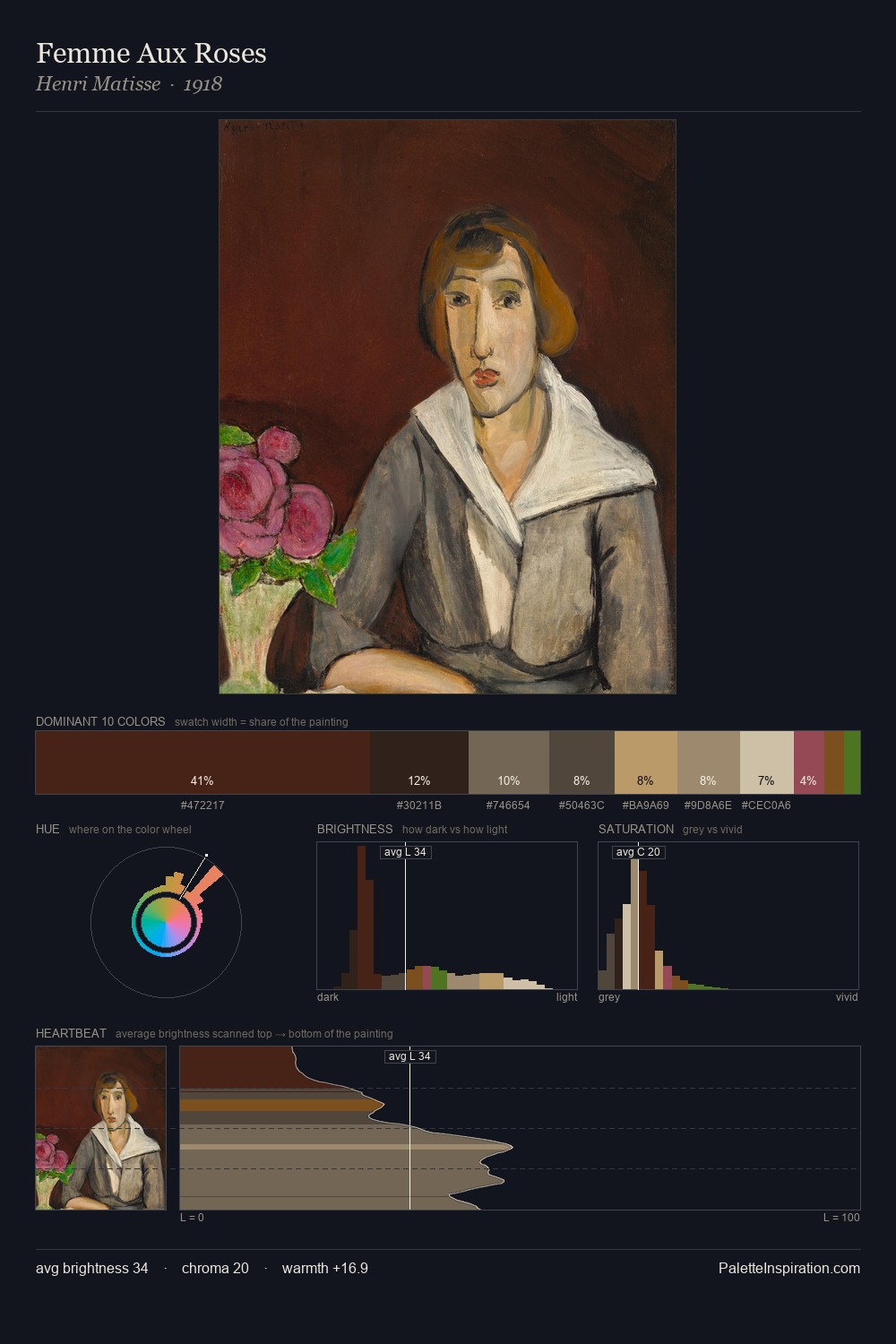The width and height of the screenshot is (896, 1344).
Task: Click the orange hue spike on the wheel
Action: tap(205, 881)
